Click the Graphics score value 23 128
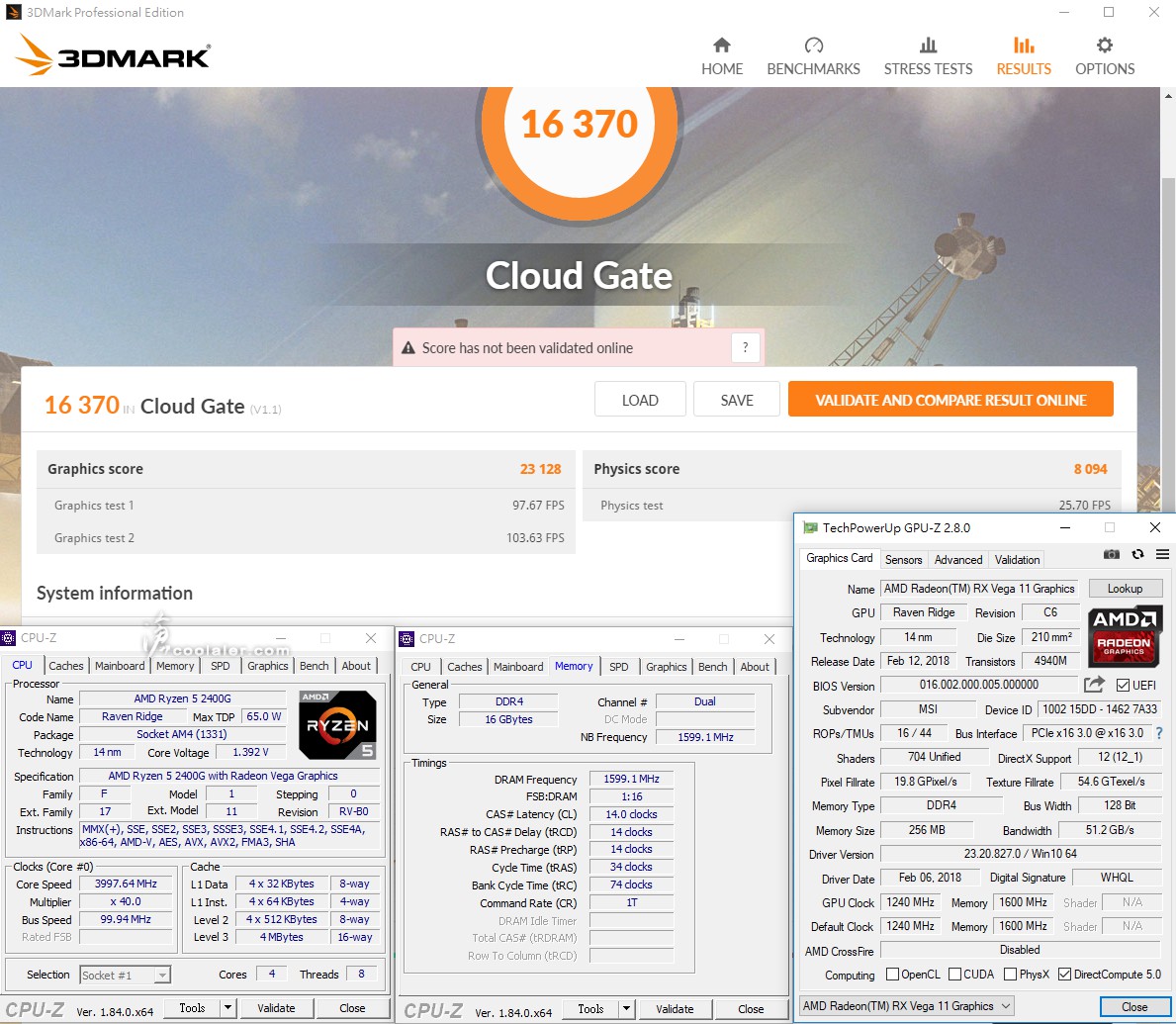1176x1024 pixels. pyautogui.click(x=540, y=468)
